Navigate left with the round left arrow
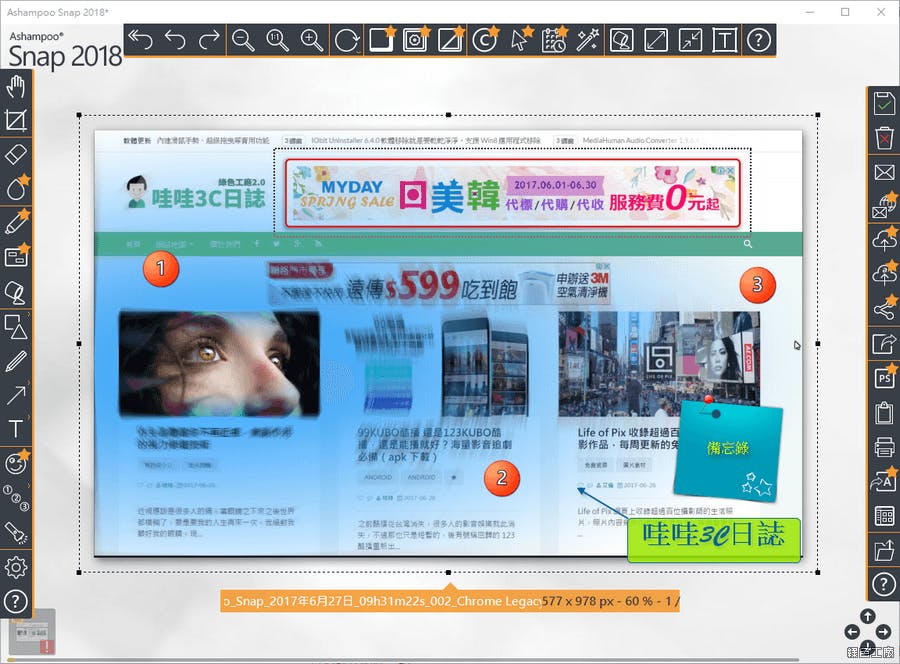This screenshot has width=900, height=664. pos(852,632)
